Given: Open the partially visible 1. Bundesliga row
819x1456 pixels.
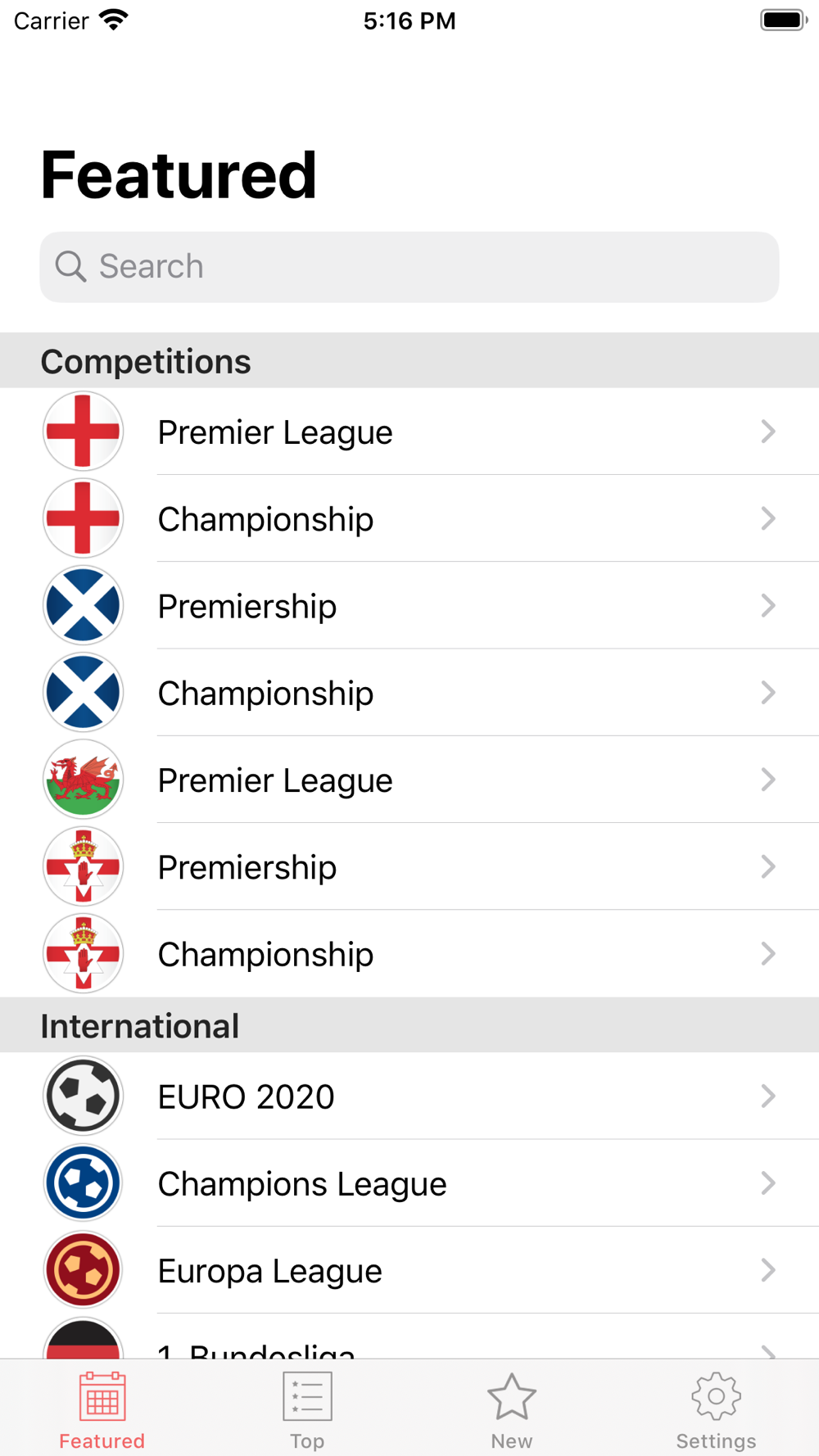Looking at the screenshot, I should [409, 1337].
